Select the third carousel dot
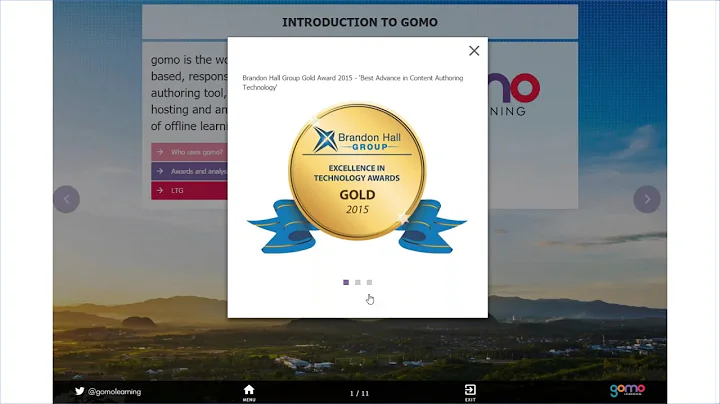The width and height of the screenshot is (720, 404). click(369, 282)
